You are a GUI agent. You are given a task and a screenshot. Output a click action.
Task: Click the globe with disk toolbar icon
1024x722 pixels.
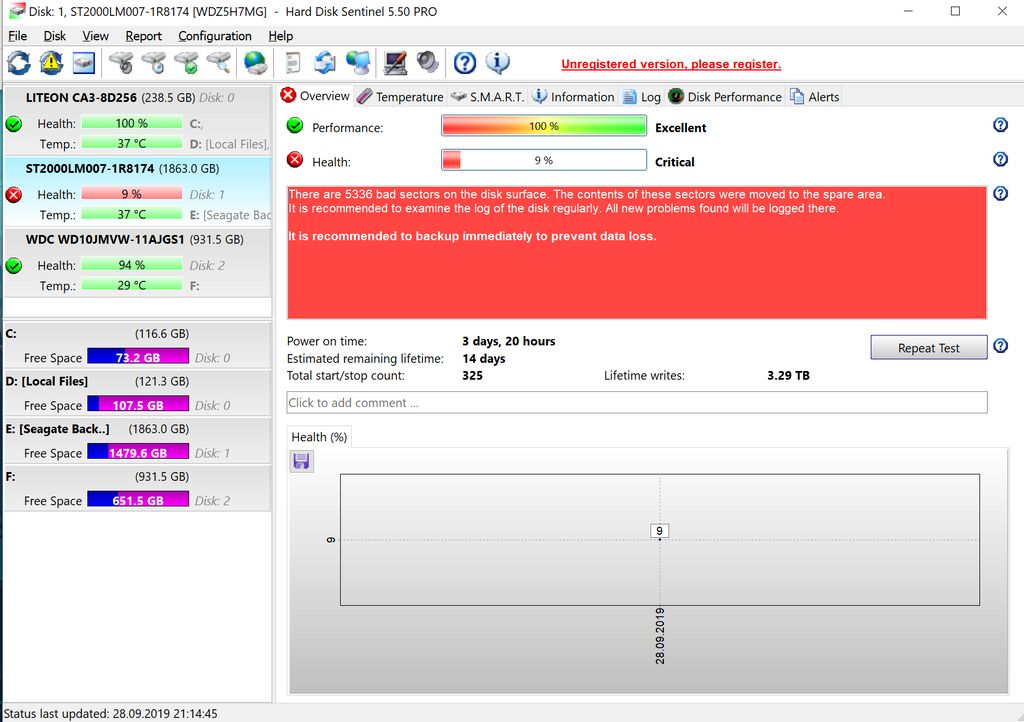pyautogui.click(x=256, y=63)
